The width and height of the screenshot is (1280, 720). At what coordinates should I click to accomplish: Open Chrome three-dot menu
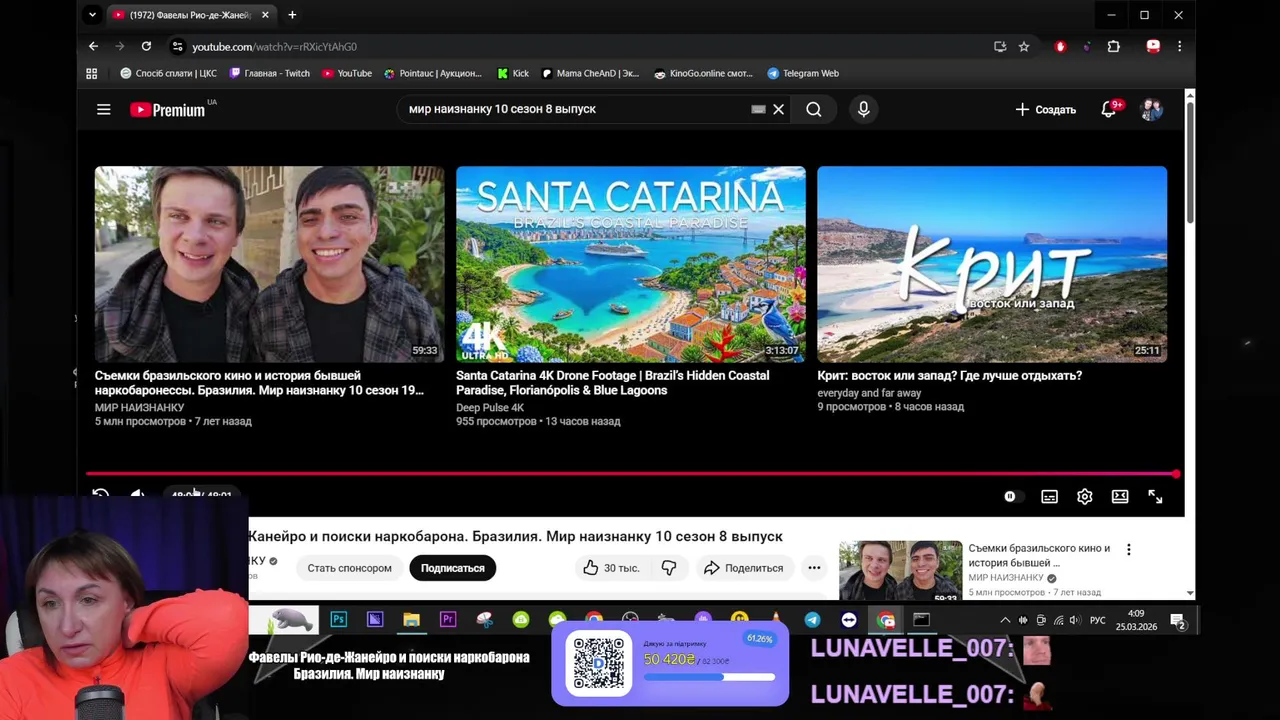(1179, 46)
